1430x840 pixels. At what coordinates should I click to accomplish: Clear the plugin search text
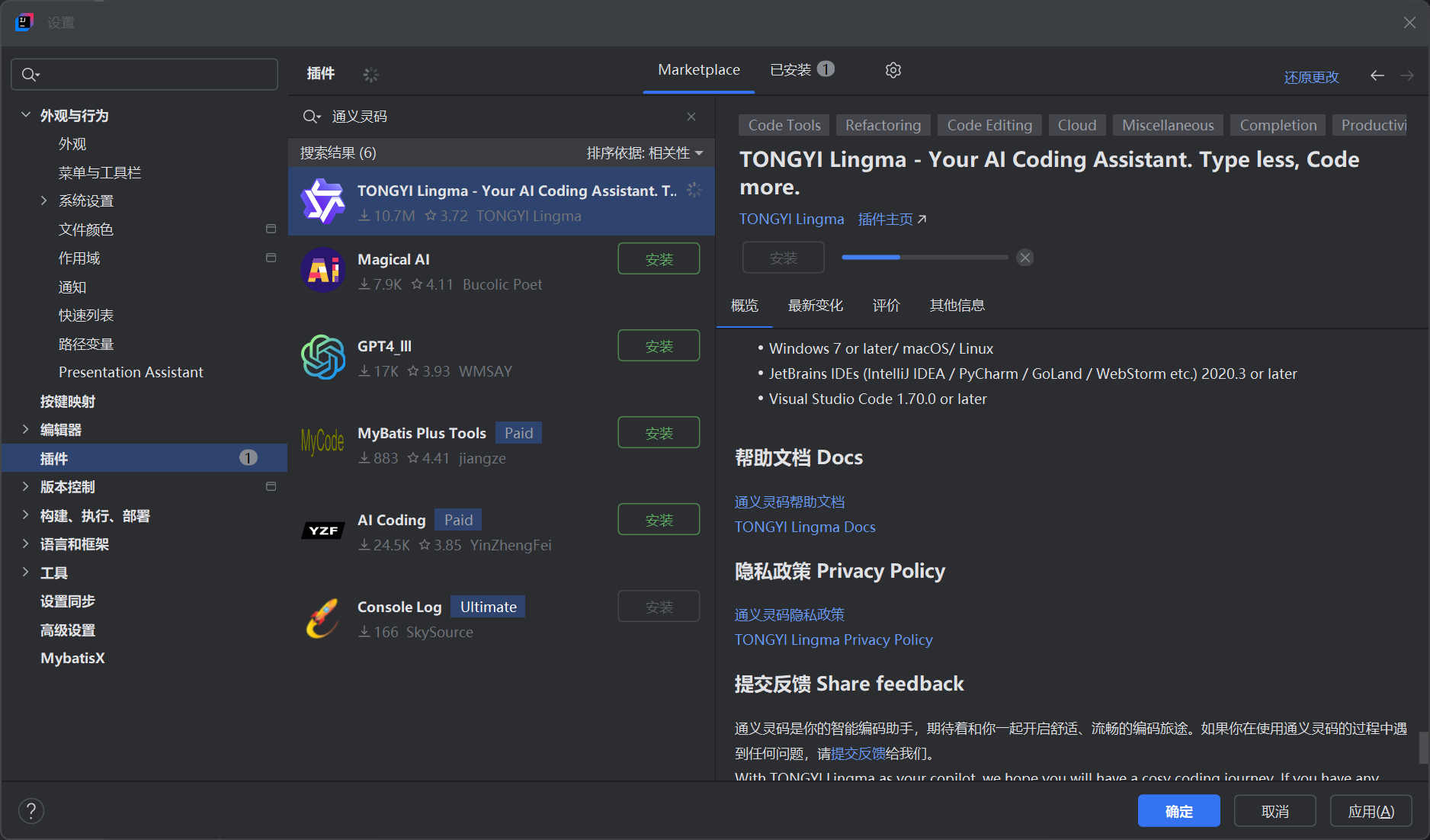pos(691,117)
